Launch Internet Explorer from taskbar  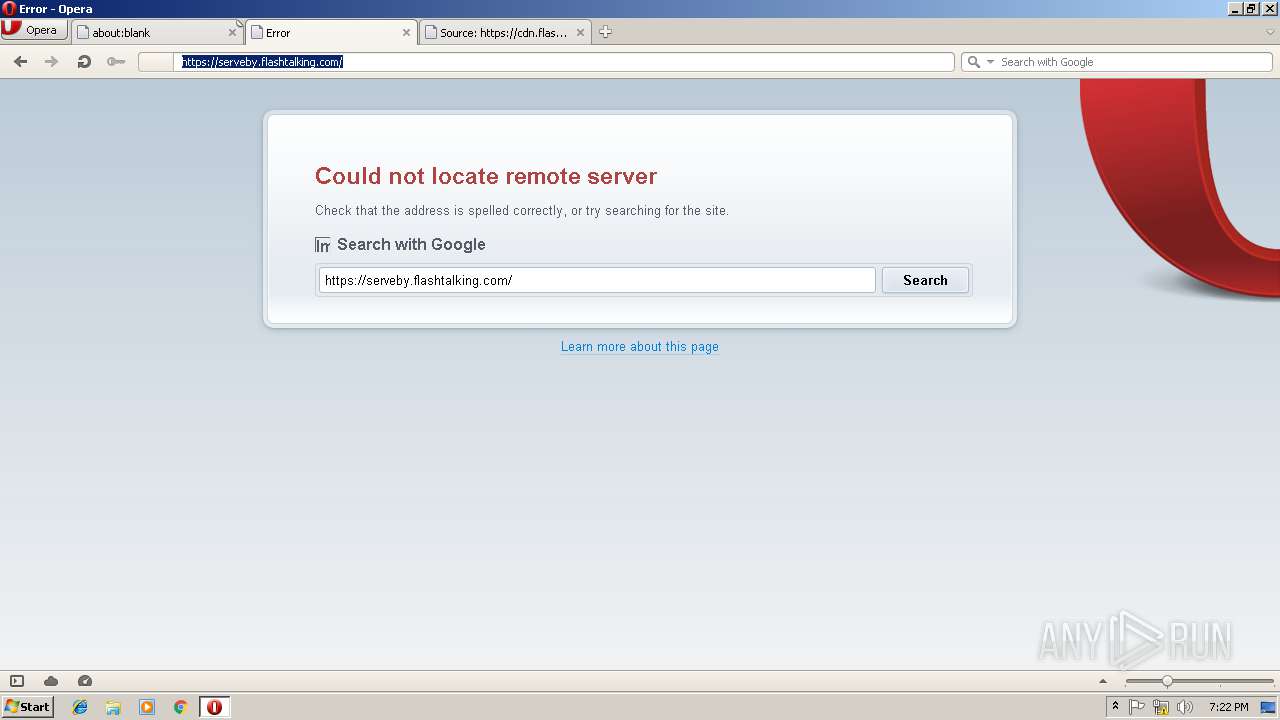point(80,707)
